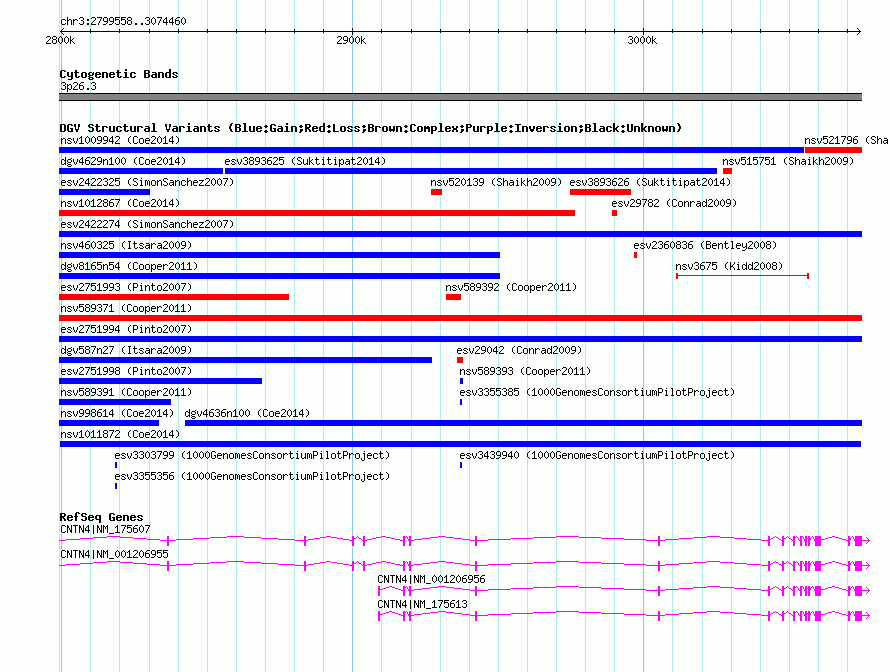
Task: Click the esv3893626 (Suktitipat2014) red bar
Action: pos(600,192)
